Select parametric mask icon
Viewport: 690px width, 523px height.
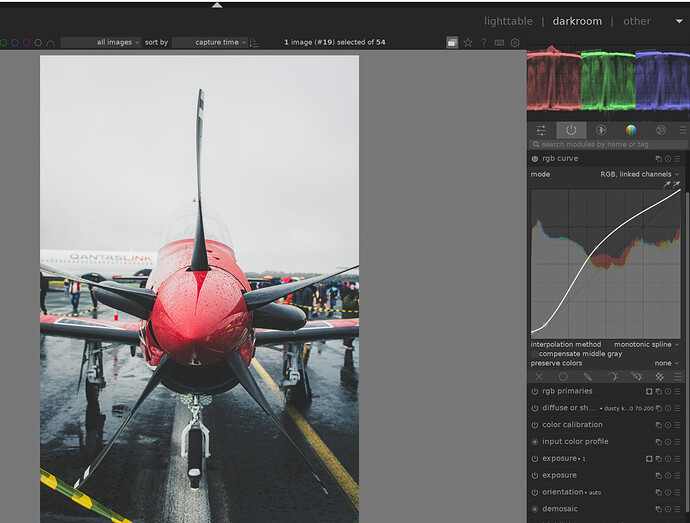click(612, 377)
